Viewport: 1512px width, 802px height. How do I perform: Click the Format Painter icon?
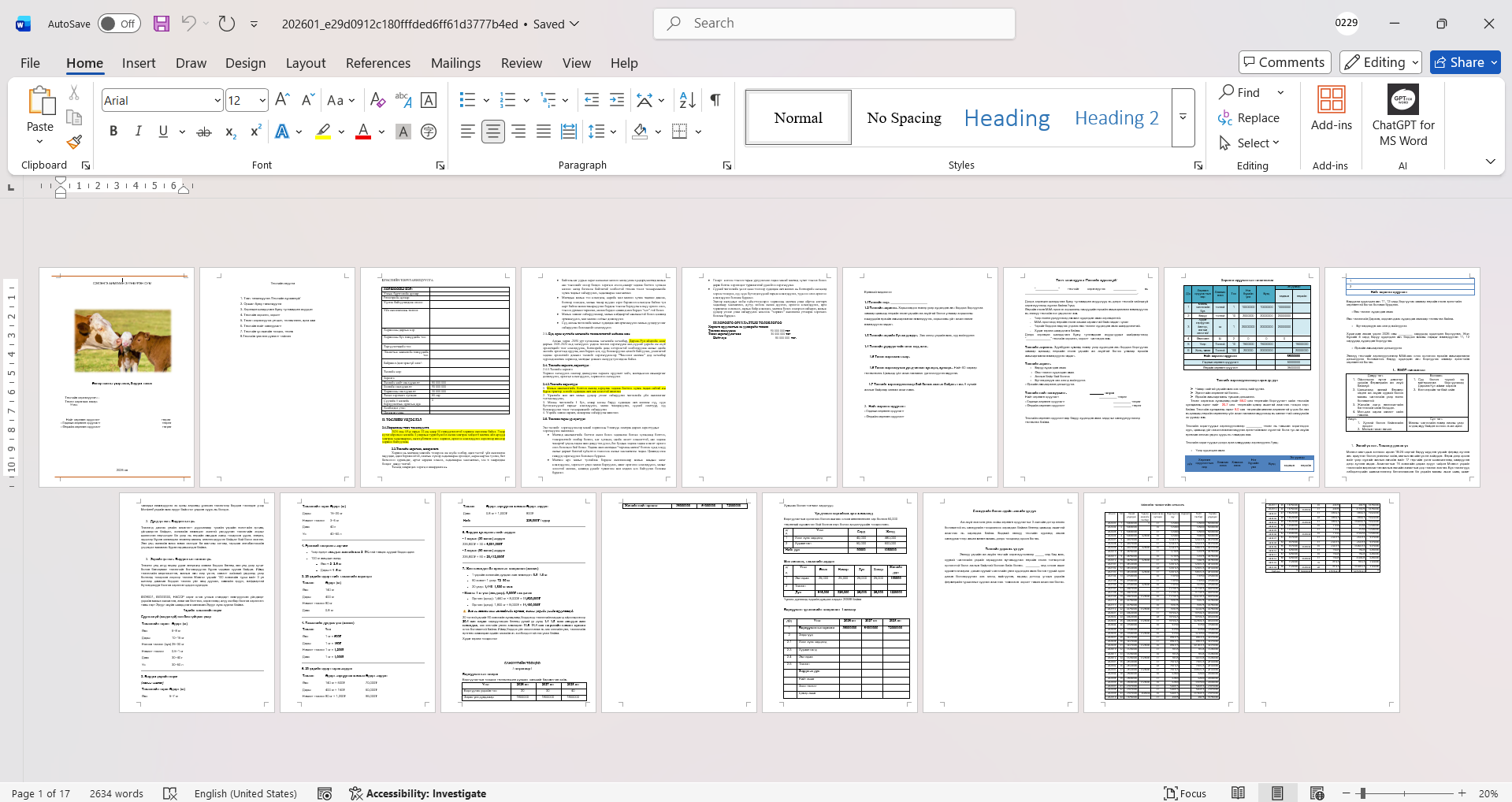coord(74,143)
